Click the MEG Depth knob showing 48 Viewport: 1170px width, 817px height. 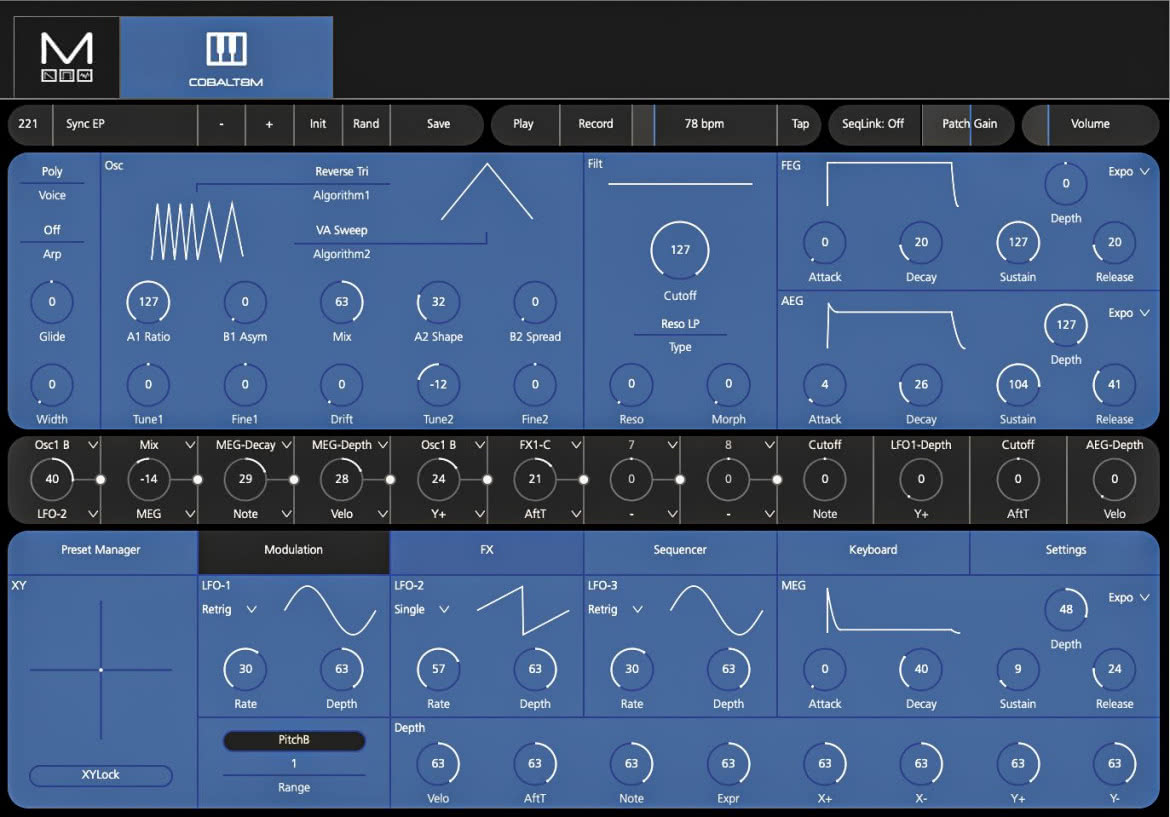pos(1066,610)
